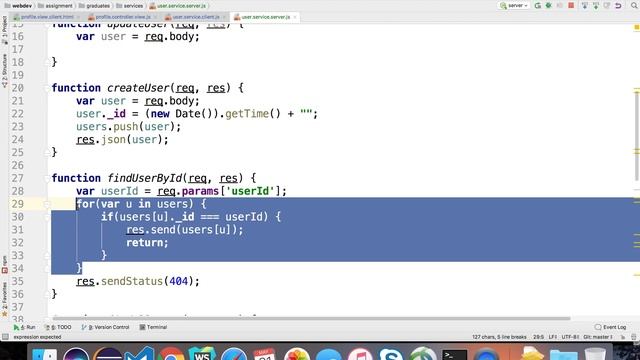Click the tool windows toggle icon in status bar
Image resolution: width=640 pixels, height=360 pixels.
tap(5, 337)
